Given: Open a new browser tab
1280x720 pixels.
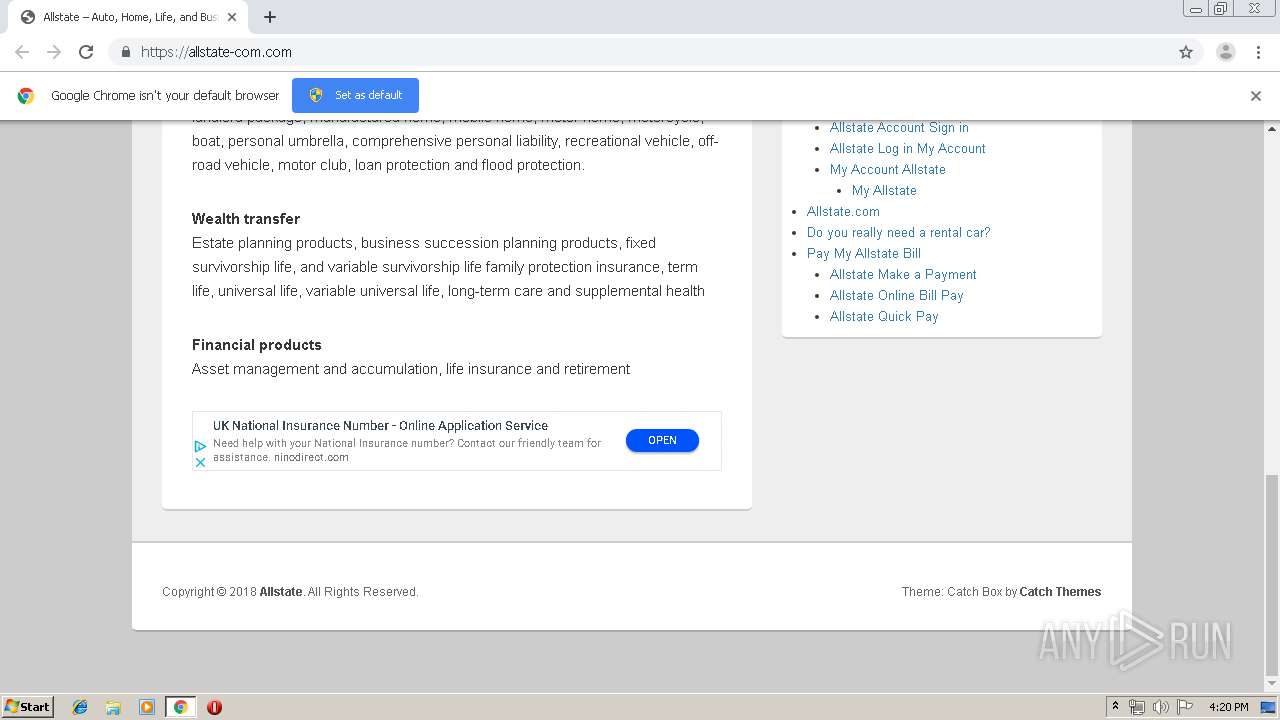Looking at the screenshot, I should point(270,17).
